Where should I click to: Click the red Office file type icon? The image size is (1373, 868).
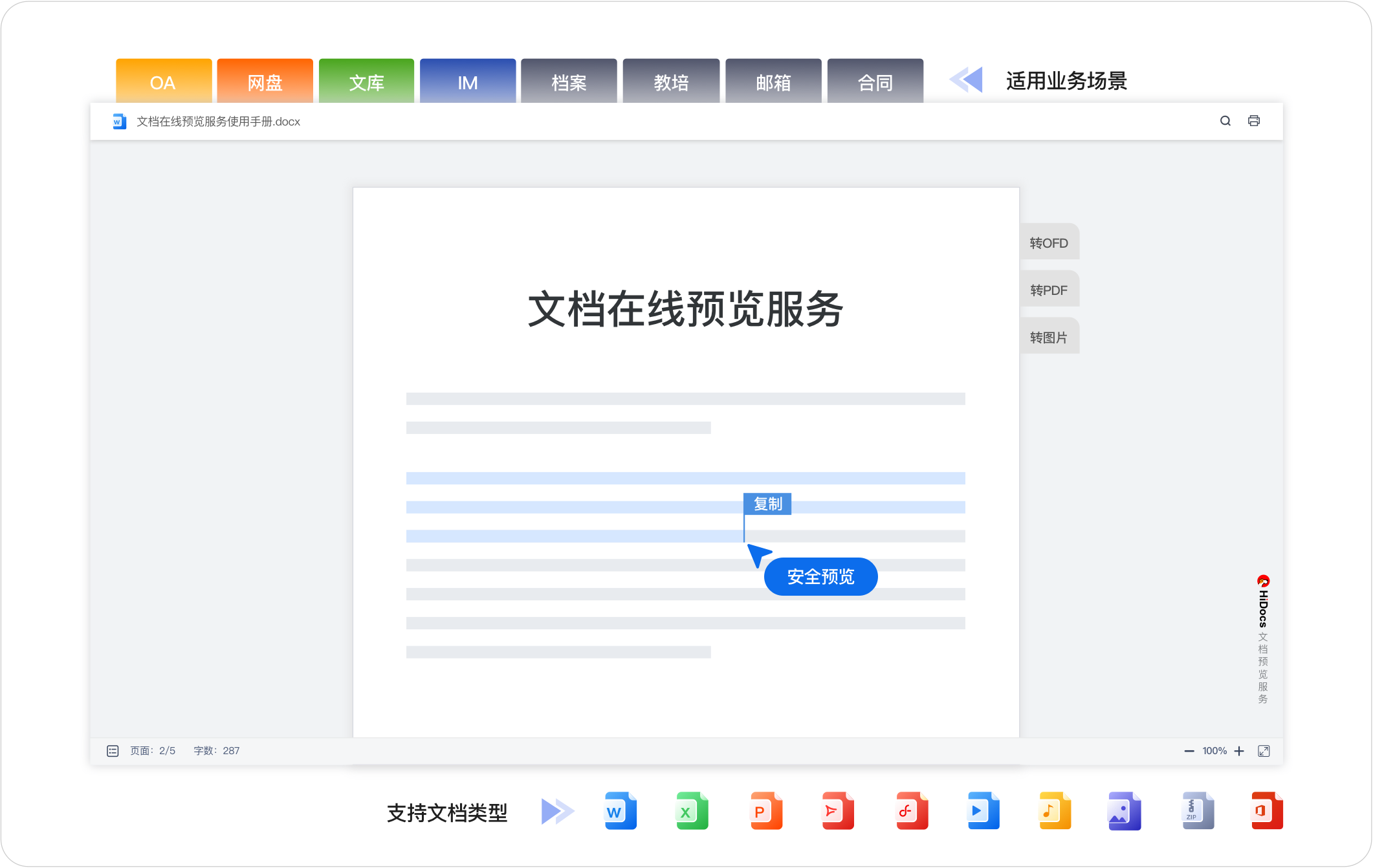pyautogui.click(x=1267, y=810)
